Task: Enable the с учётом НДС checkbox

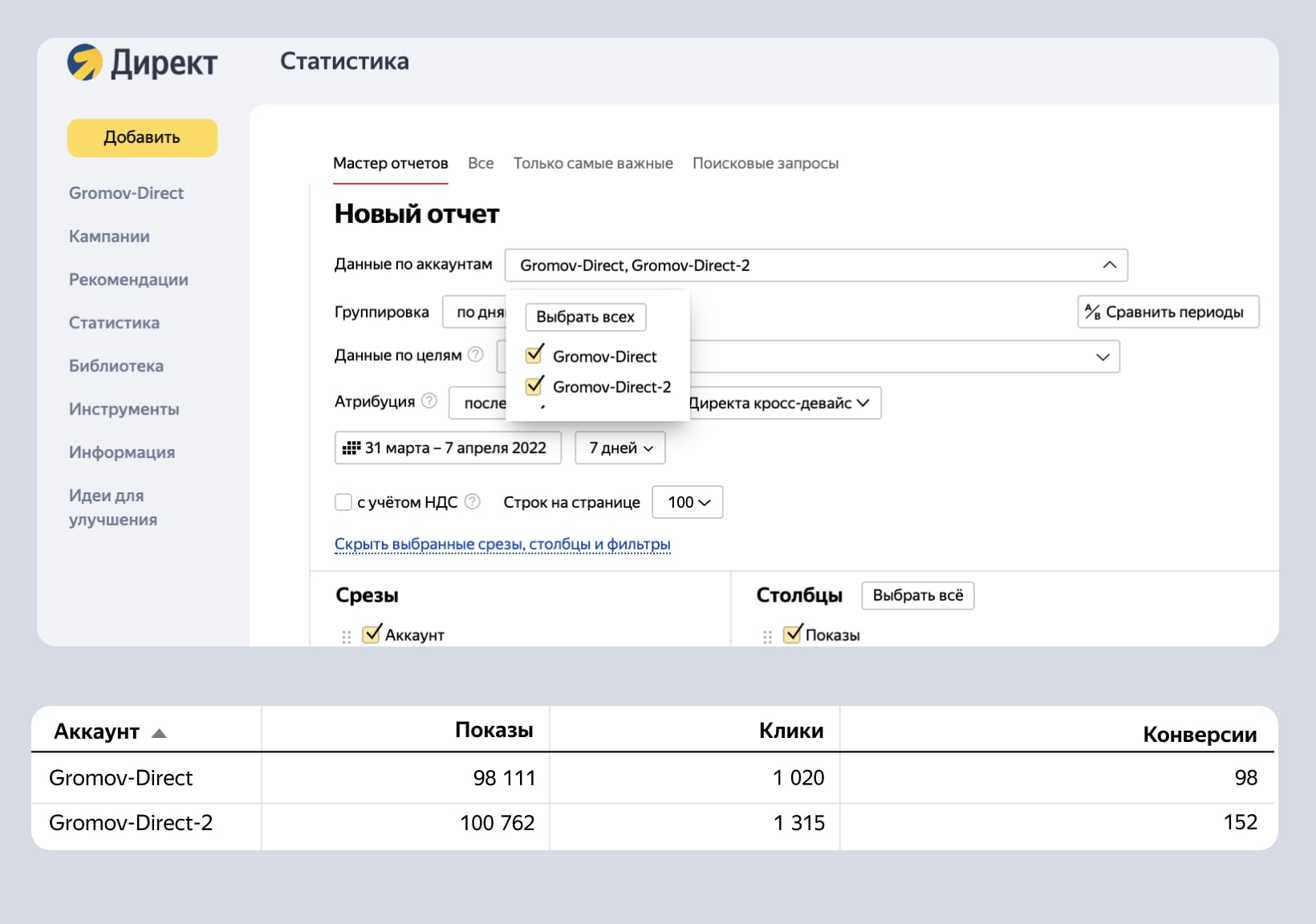Action: pos(343,502)
